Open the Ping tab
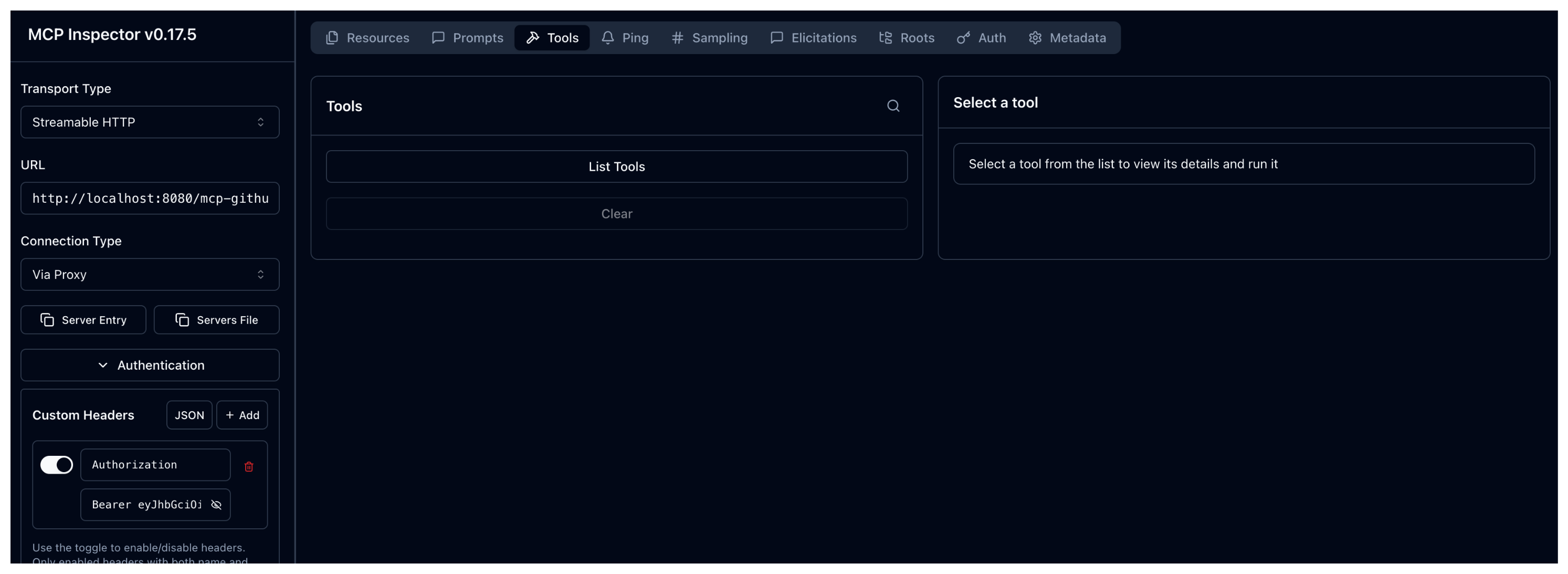The width and height of the screenshot is (1568, 574). (625, 38)
